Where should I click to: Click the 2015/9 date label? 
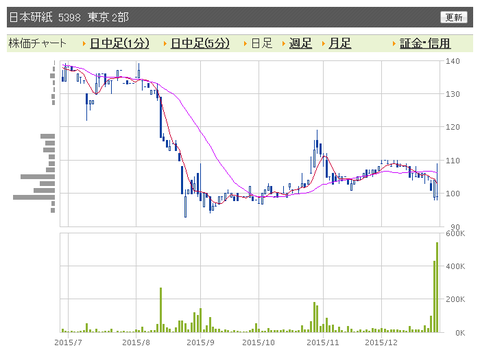[x=200, y=342]
